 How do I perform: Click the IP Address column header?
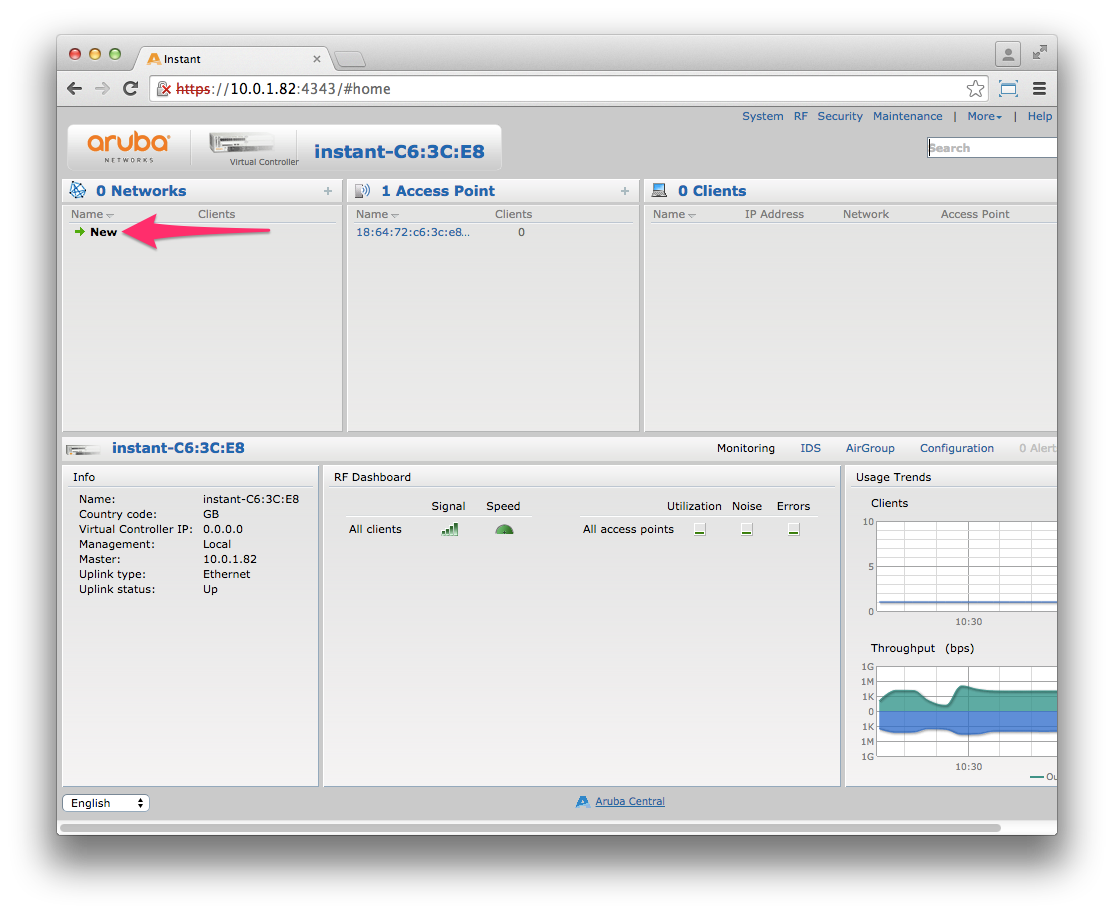tap(774, 214)
